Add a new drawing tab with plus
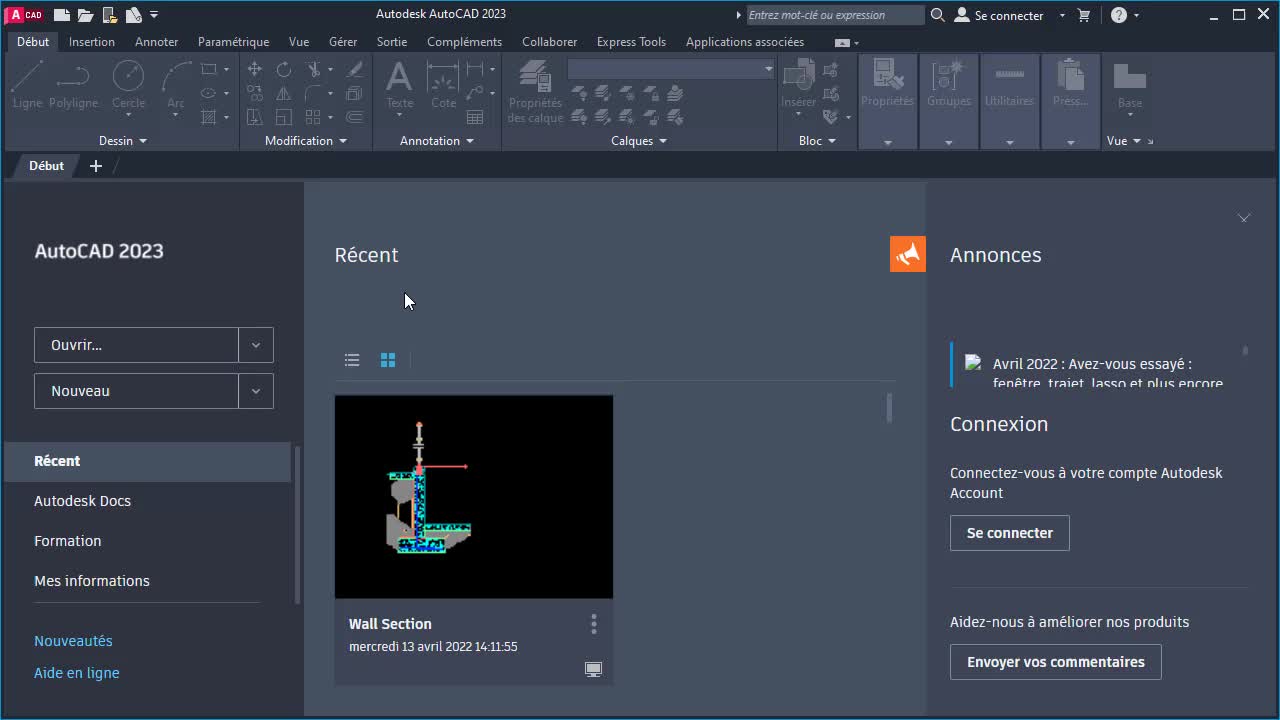The width and height of the screenshot is (1280, 720). point(96,166)
